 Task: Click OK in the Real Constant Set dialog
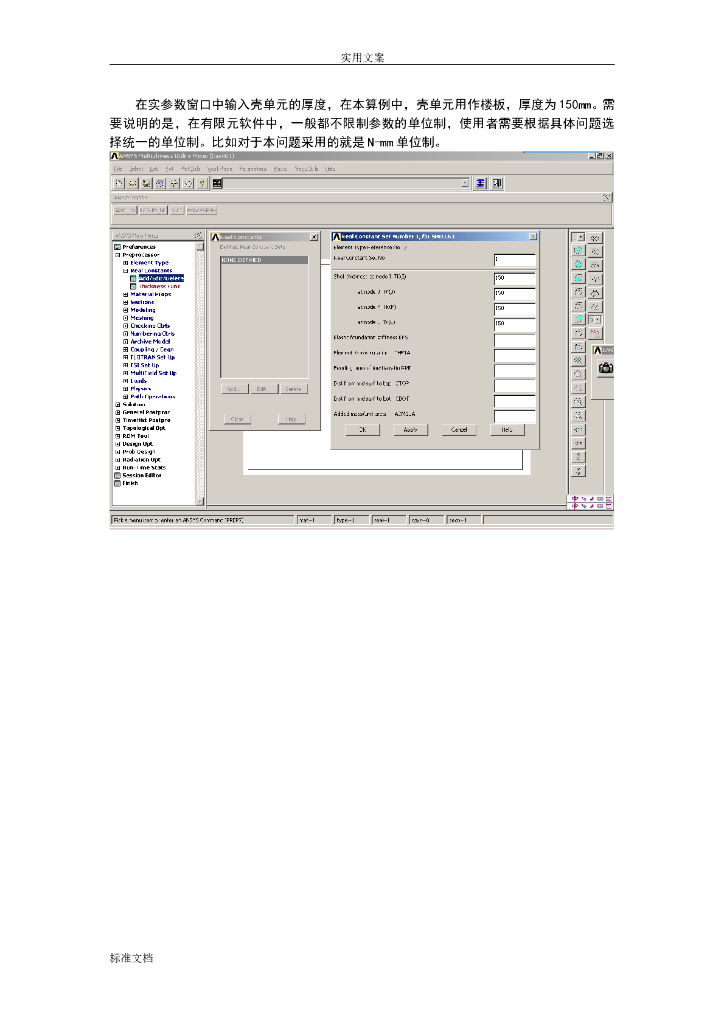pyautogui.click(x=363, y=430)
